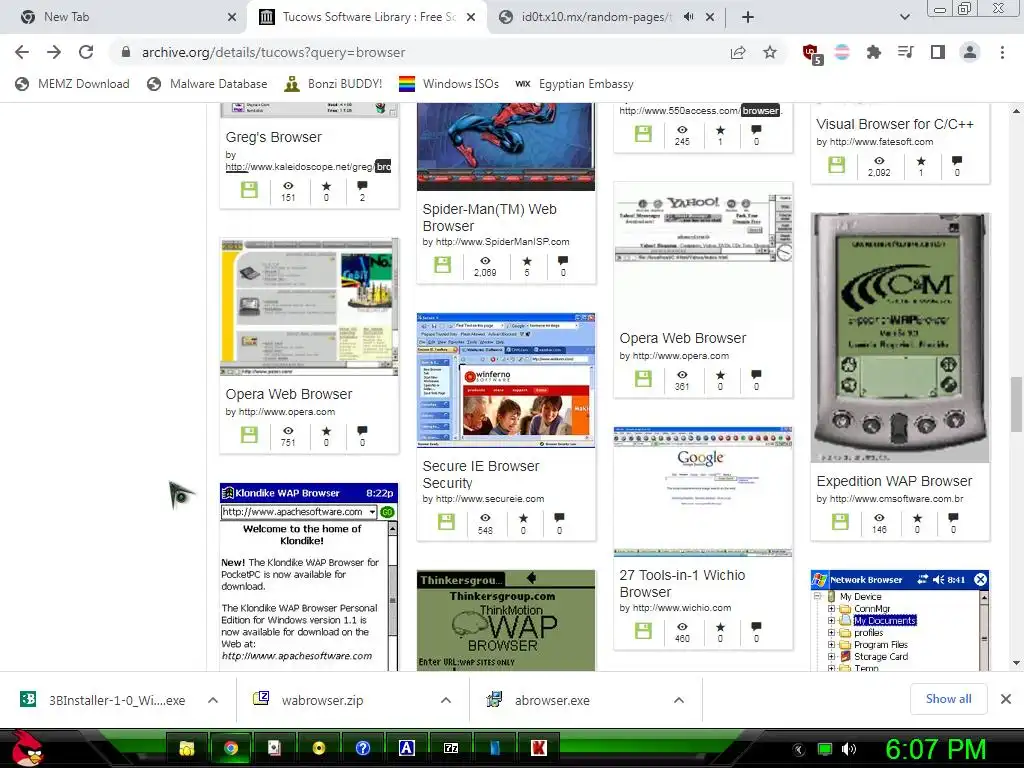This screenshot has height=768, width=1024.
Task: Toggle the browser side panel
Action: tap(938, 52)
